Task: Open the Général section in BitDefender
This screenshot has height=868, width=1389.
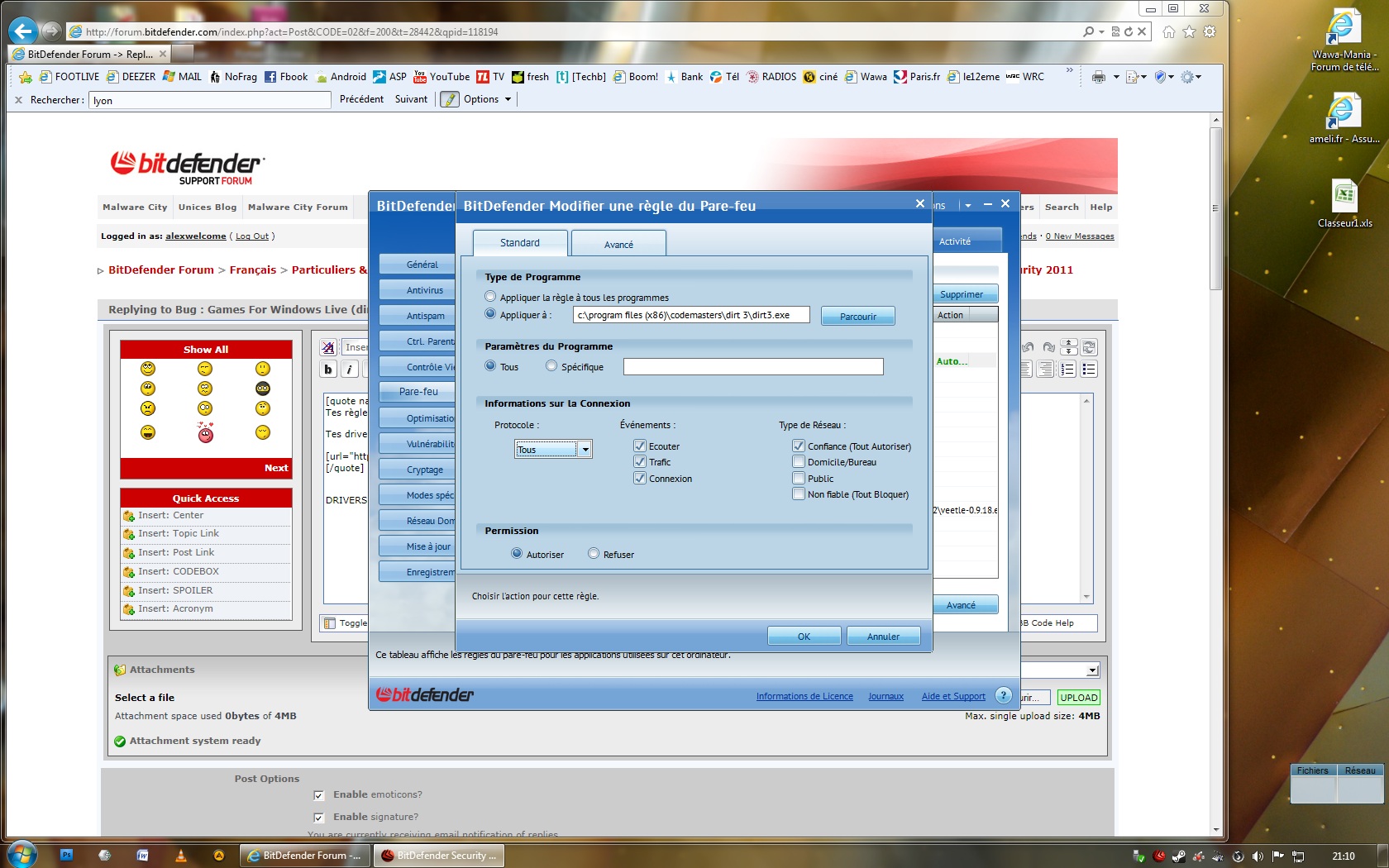Action: 418,265
